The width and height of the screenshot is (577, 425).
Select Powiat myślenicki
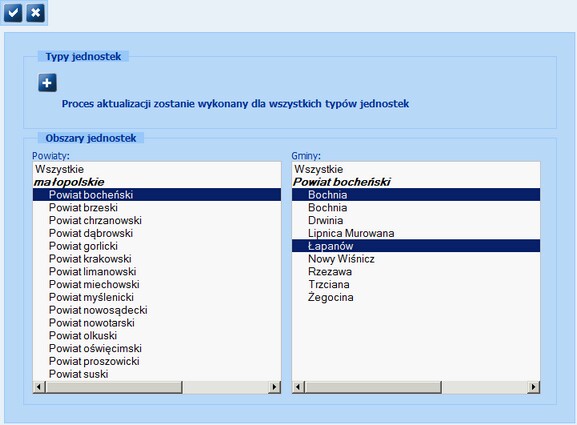[157, 297]
